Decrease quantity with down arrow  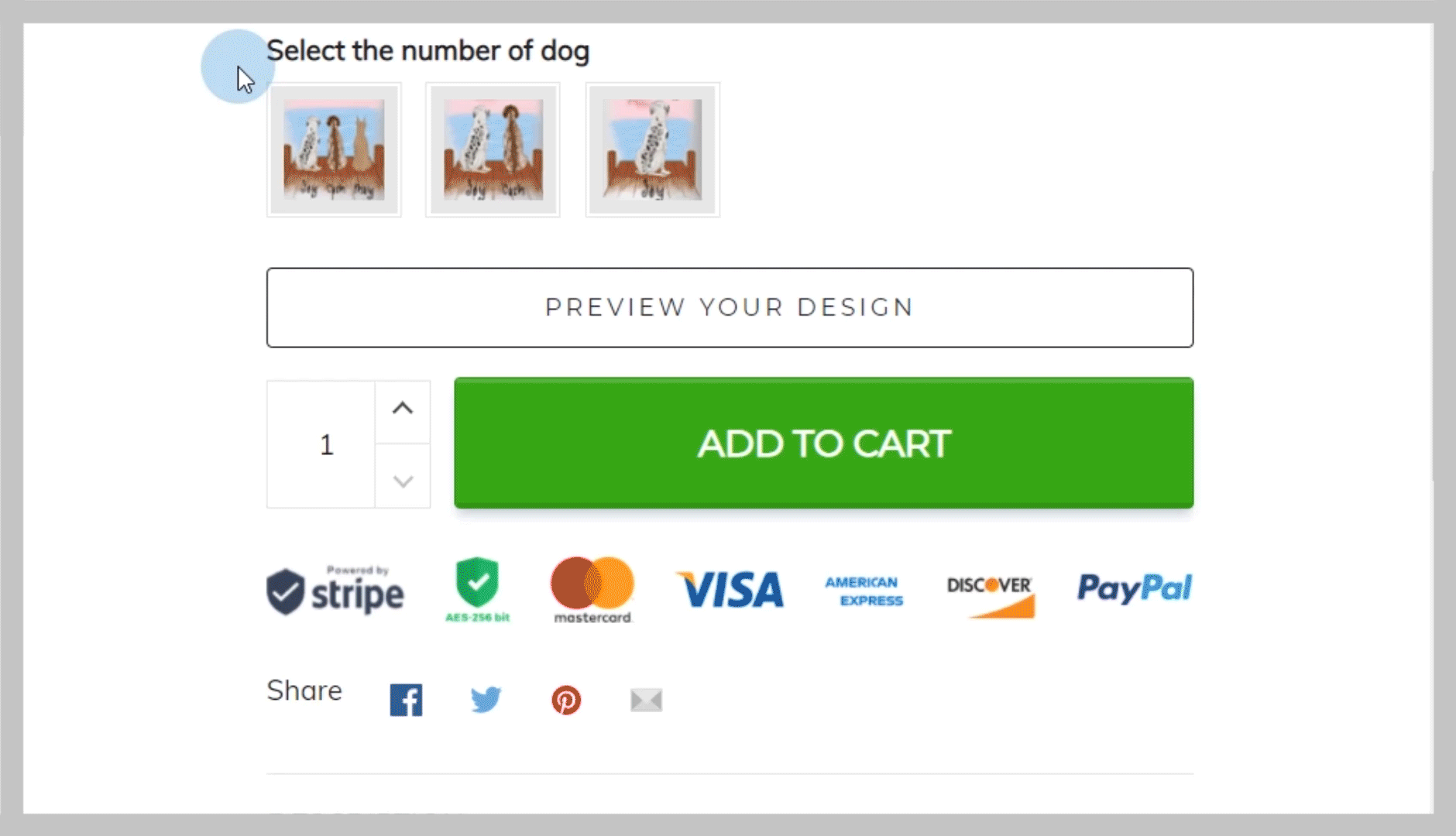pyautogui.click(x=403, y=481)
